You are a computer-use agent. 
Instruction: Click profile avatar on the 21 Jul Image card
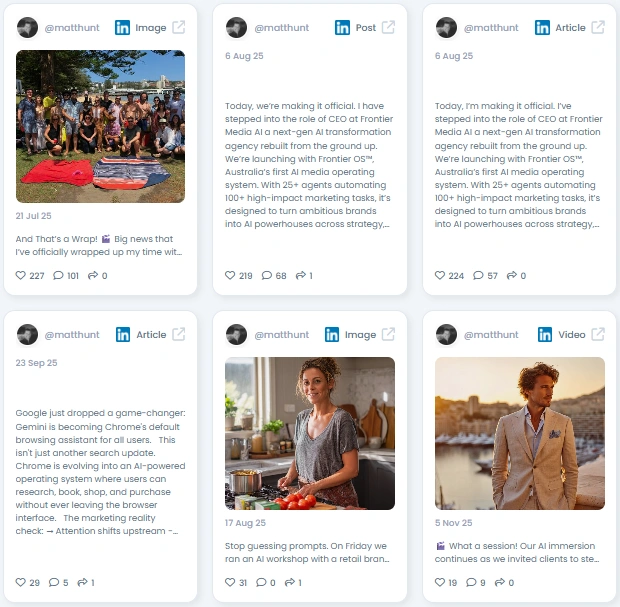27,28
